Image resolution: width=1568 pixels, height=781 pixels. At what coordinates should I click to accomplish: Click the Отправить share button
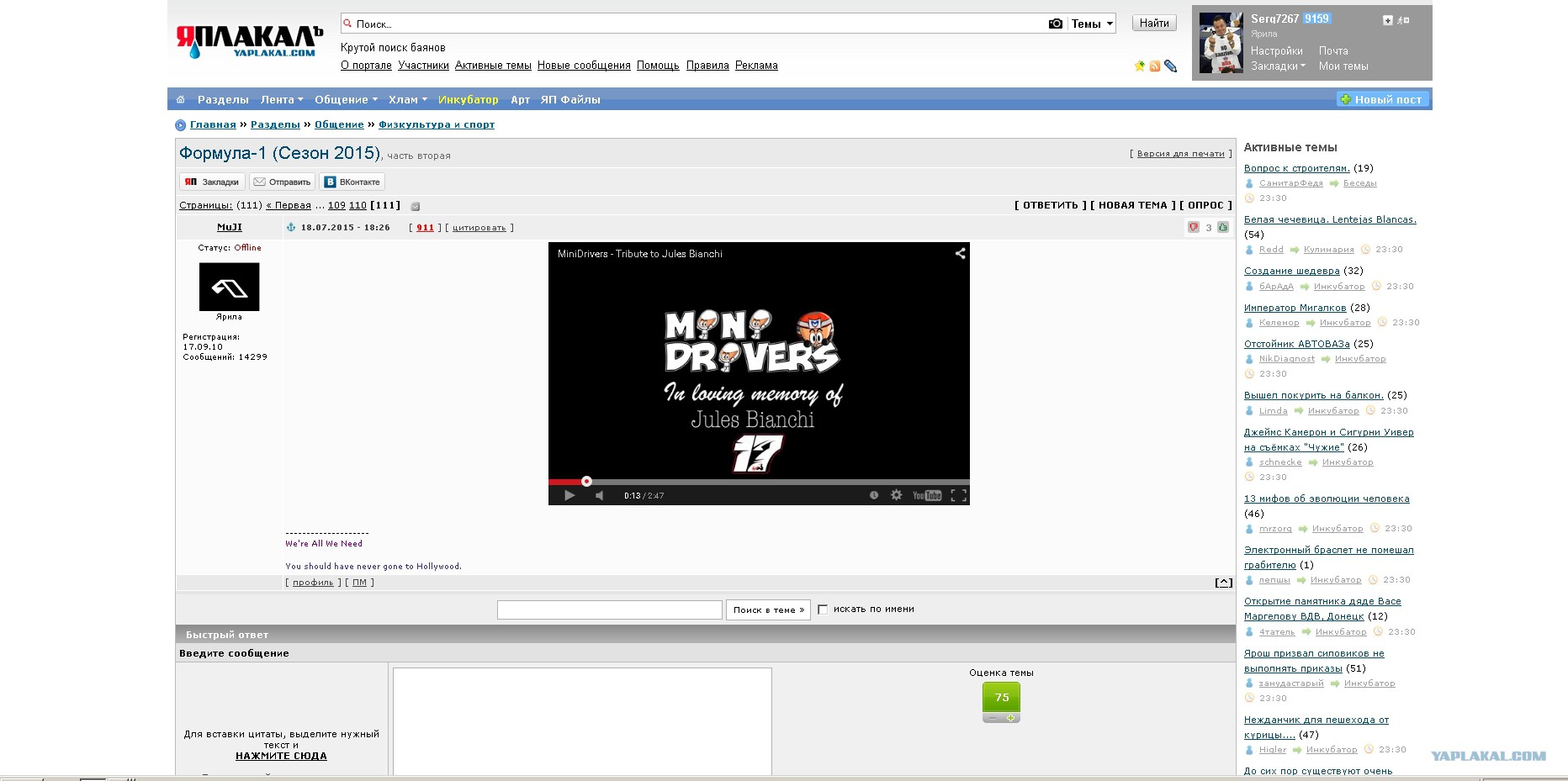(282, 182)
